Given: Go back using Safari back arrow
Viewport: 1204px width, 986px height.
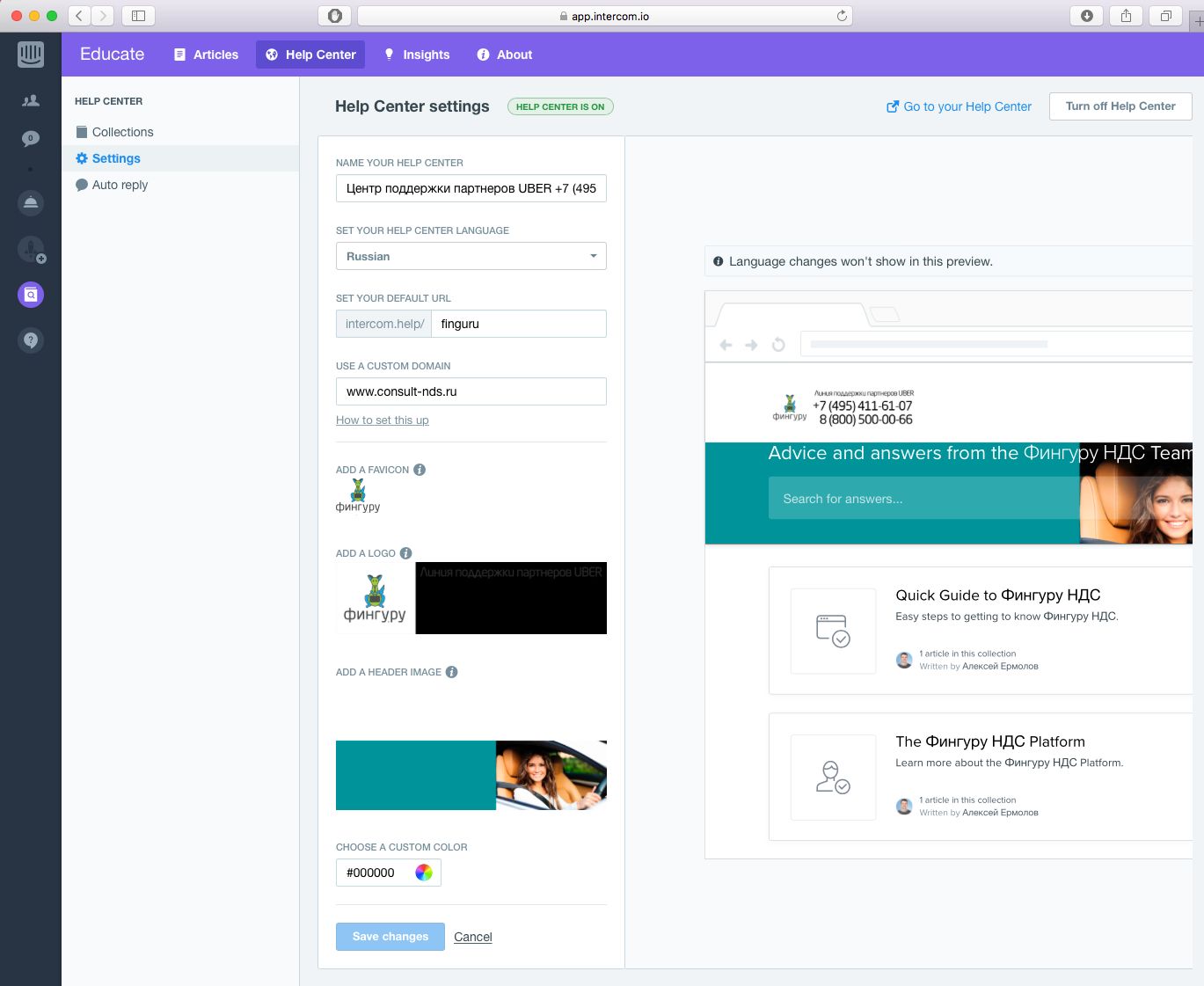Looking at the screenshot, I should (79, 16).
